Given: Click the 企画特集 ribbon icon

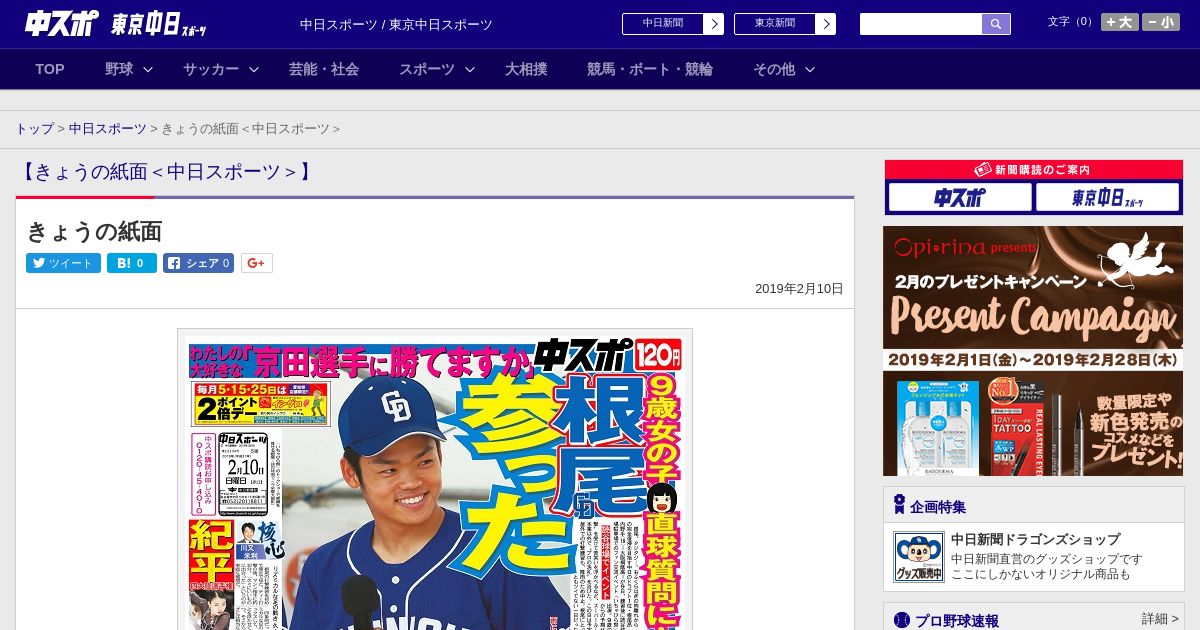Looking at the screenshot, I should pos(900,505).
